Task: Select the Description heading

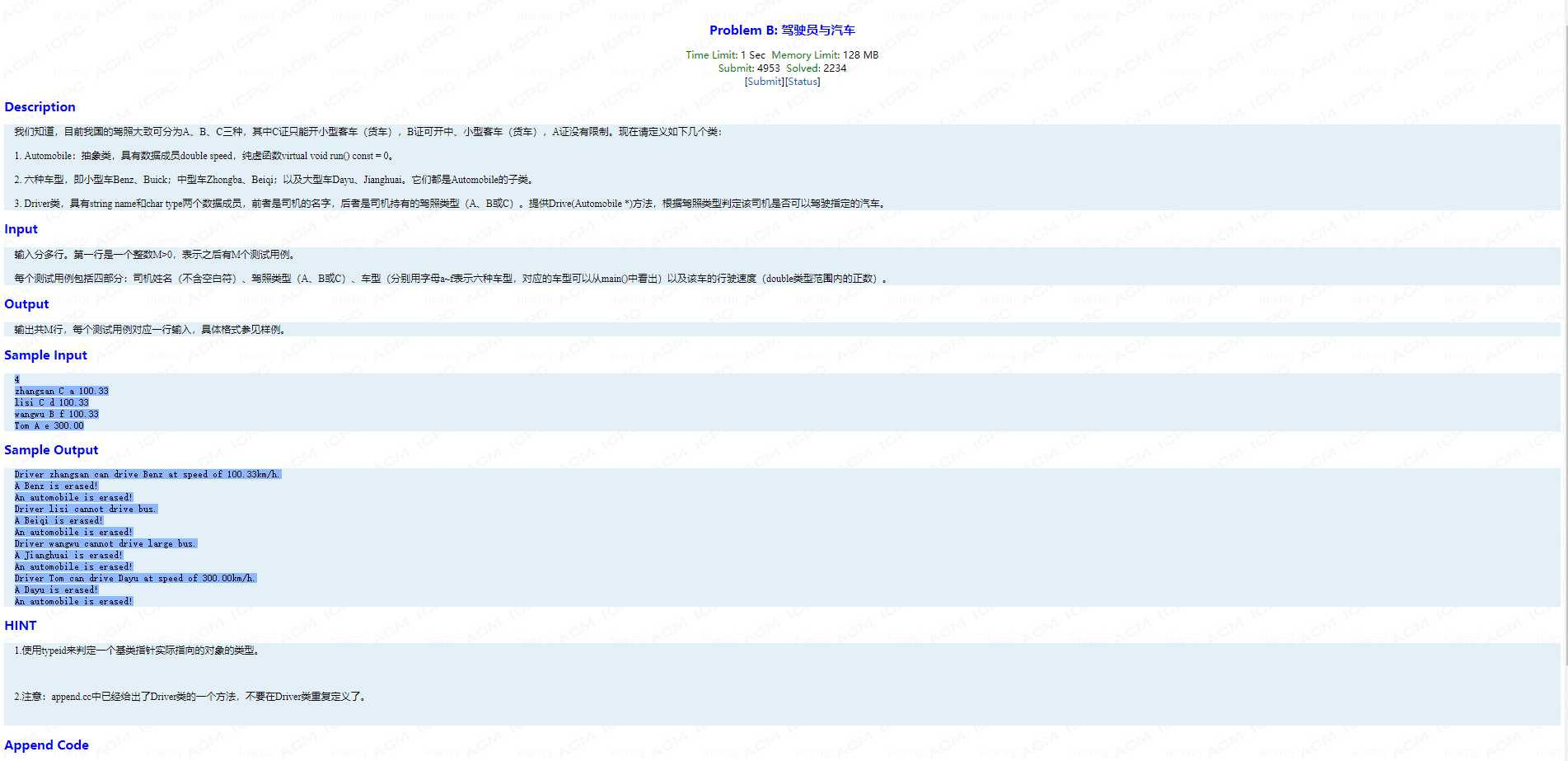Action: coord(40,107)
